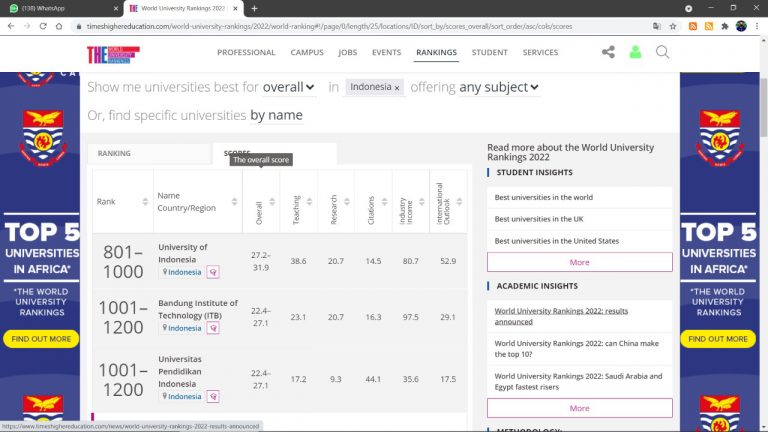The height and width of the screenshot is (432, 768).
Task: Open the any subject dropdown
Action: point(499,87)
